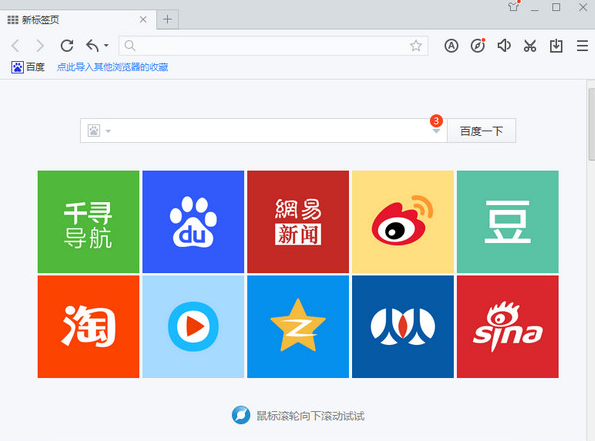Click the 百度一下 search button
The width and height of the screenshot is (595, 441).
coord(482,131)
